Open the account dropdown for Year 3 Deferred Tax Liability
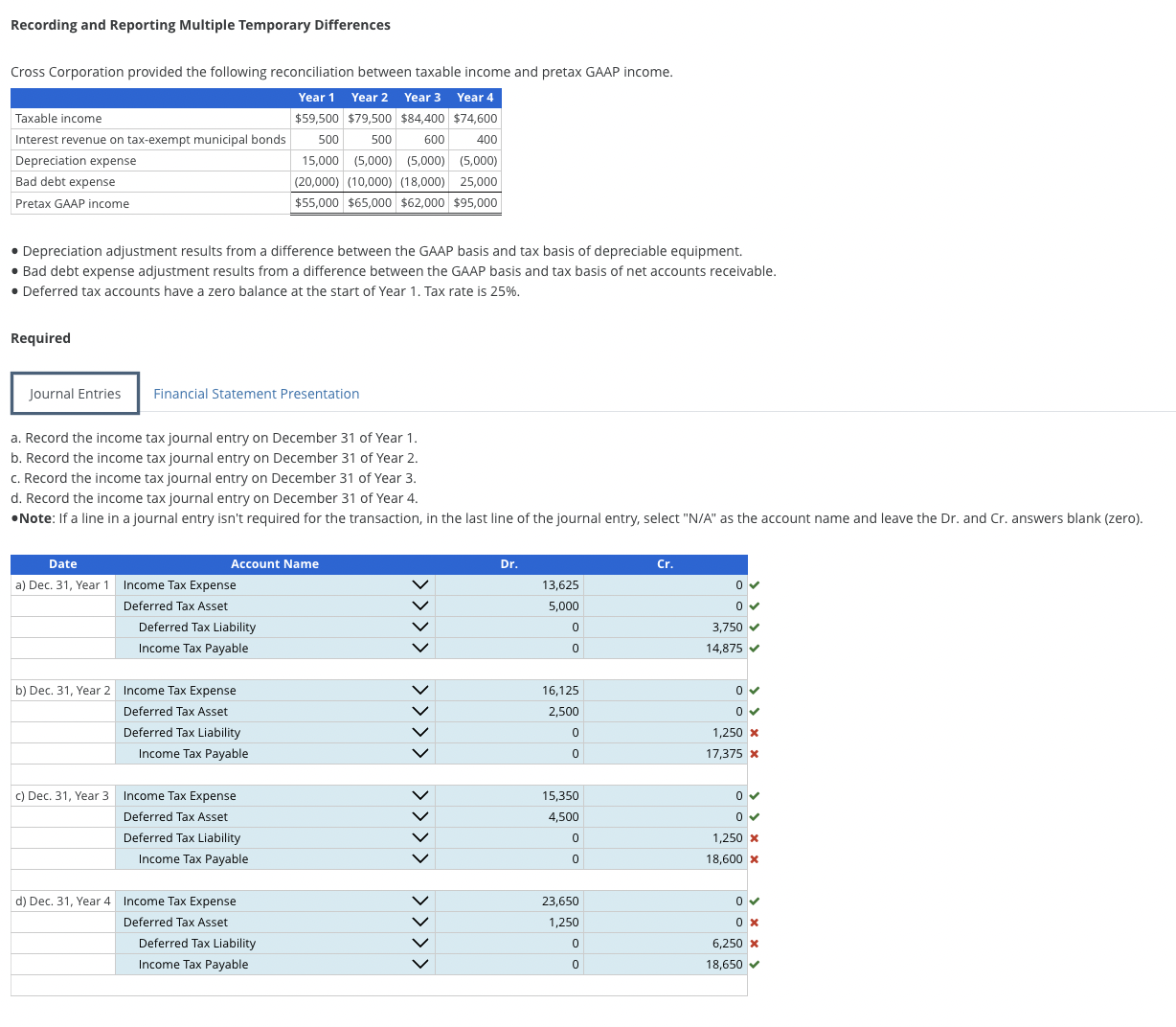Image resolution: width=1176 pixels, height=1027 pixels. (x=419, y=837)
